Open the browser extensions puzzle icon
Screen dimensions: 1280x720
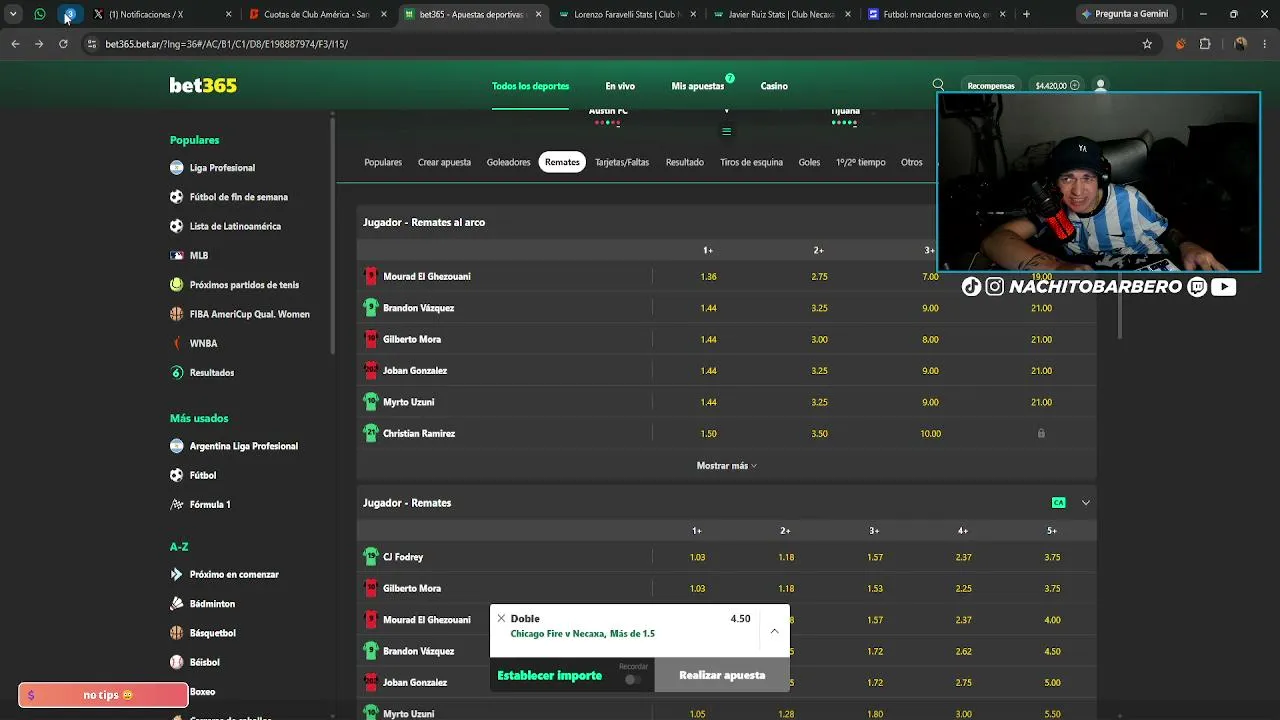click(x=1205, y=44)
